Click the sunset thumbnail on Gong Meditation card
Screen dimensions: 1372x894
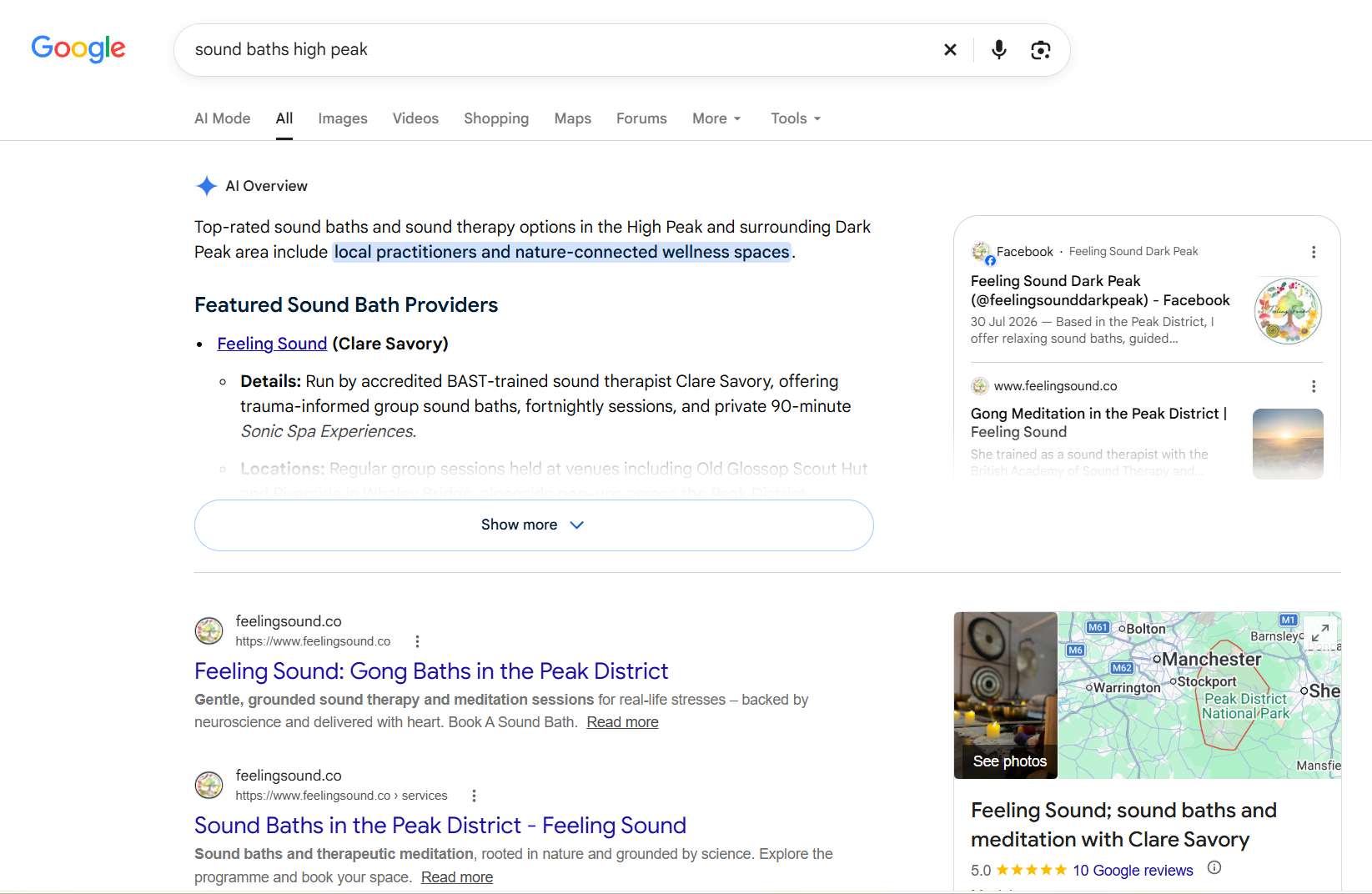[x=1288, y=444]
